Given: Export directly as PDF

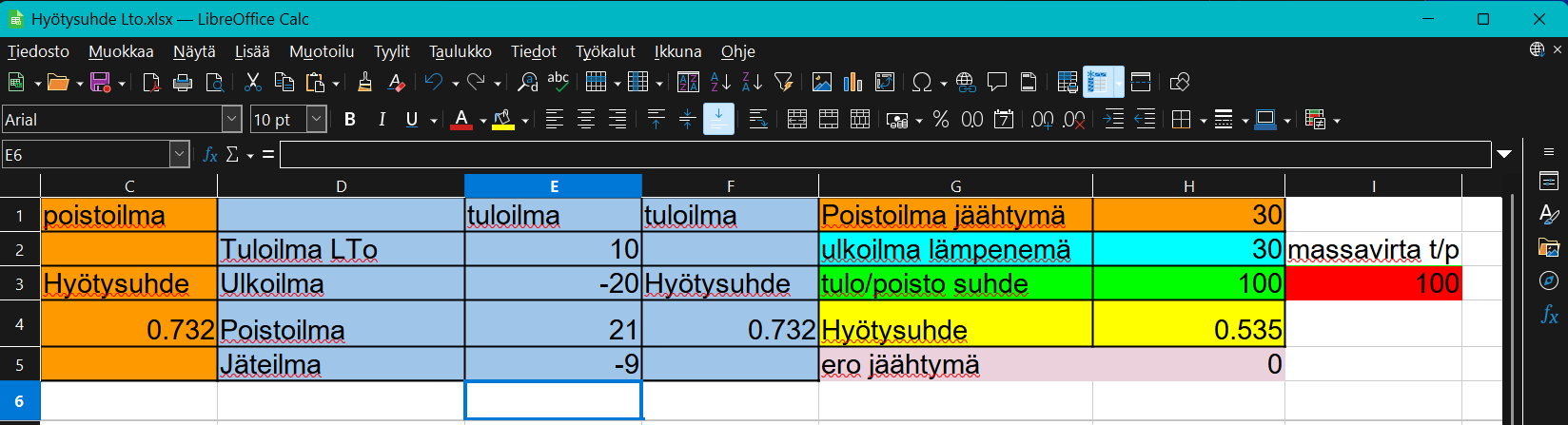Looking at the screenshot, I should pos(151,83).
